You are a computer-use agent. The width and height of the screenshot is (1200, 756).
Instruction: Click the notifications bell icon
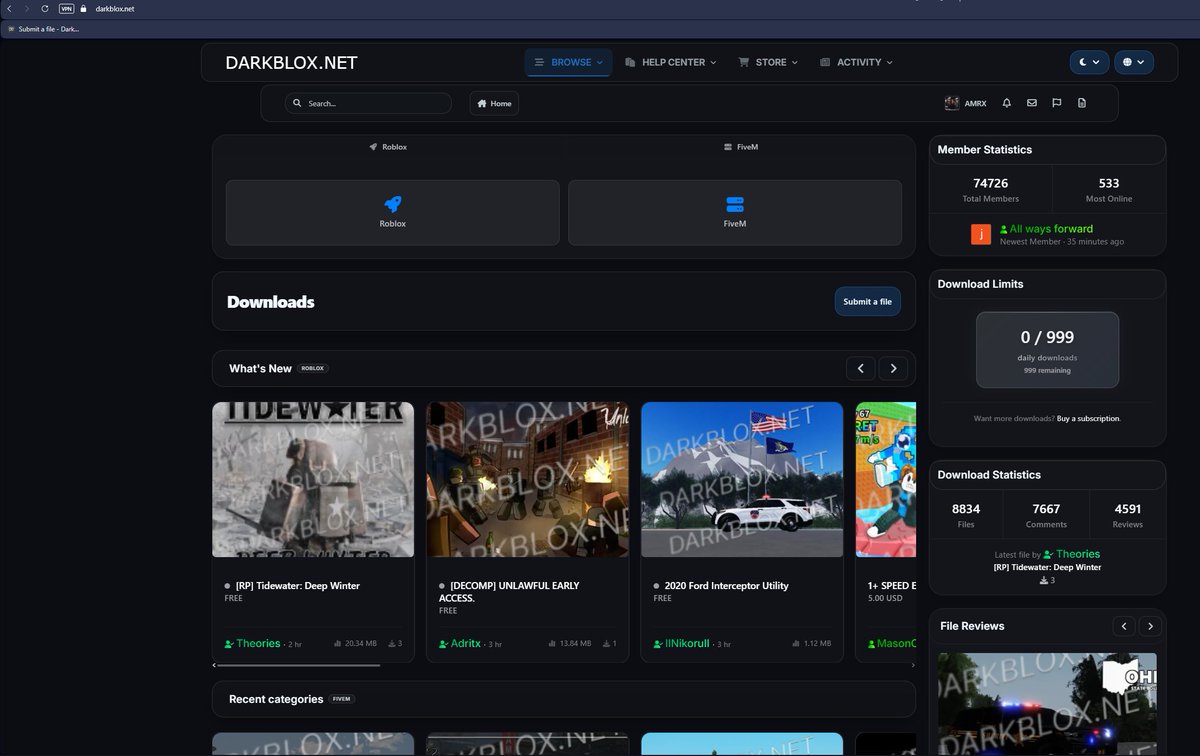click(1007, 103)
